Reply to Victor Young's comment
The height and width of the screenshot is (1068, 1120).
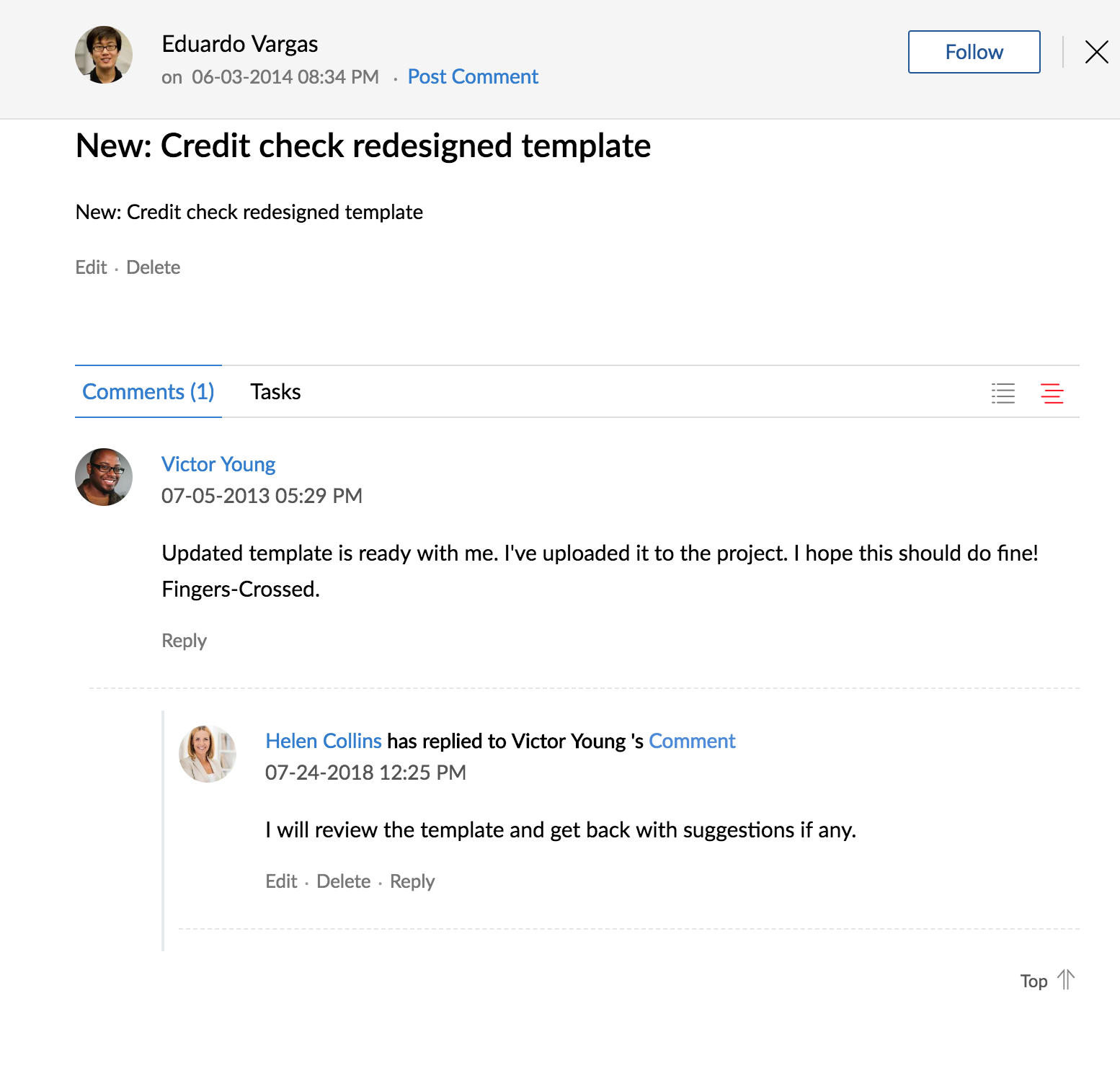(x=184, y=641)
